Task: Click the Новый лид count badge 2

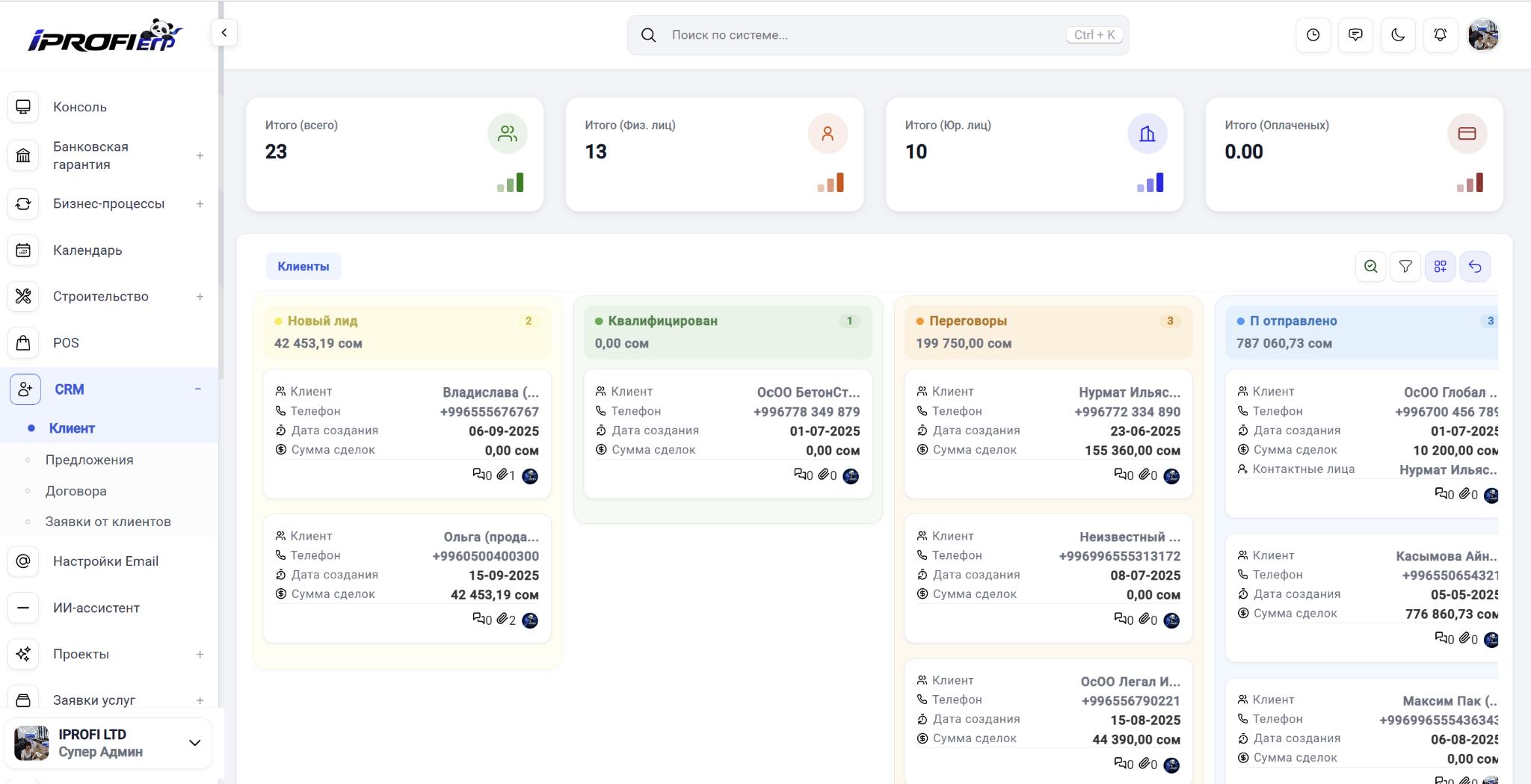Action: [x=529, y=321]
